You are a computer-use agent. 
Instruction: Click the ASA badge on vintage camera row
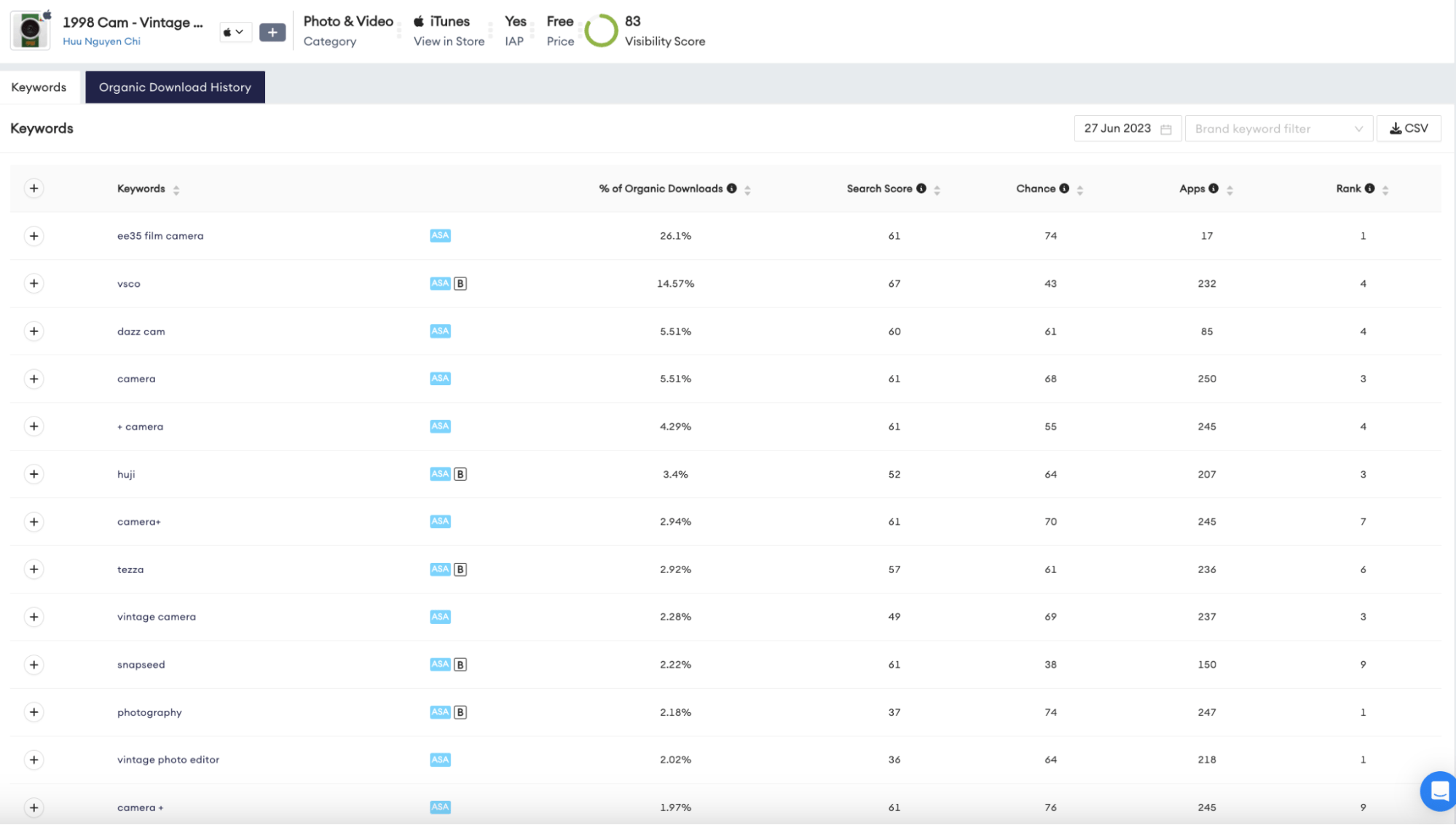pos(440,617)
